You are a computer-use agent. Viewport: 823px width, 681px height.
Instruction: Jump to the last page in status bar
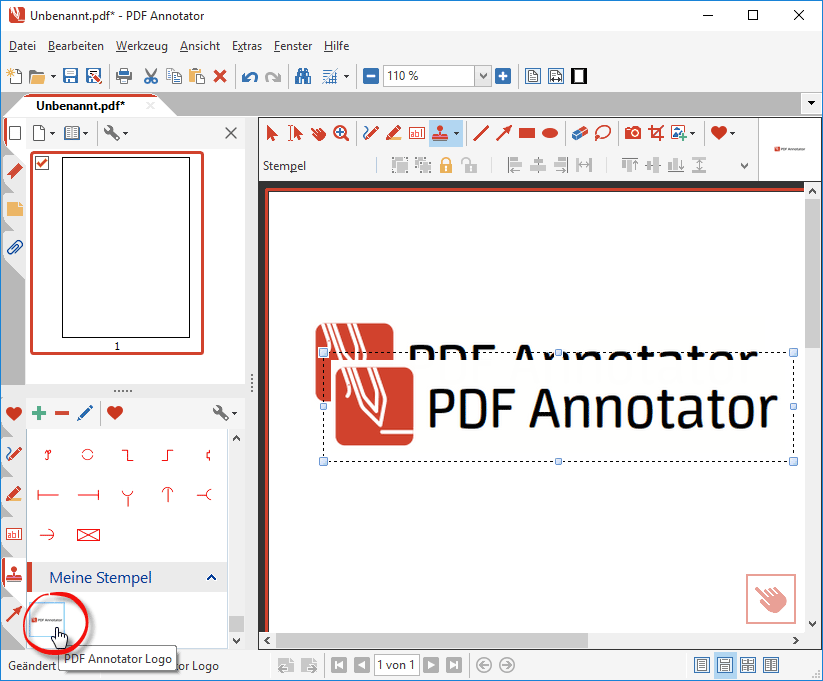[x=454, y=665]
